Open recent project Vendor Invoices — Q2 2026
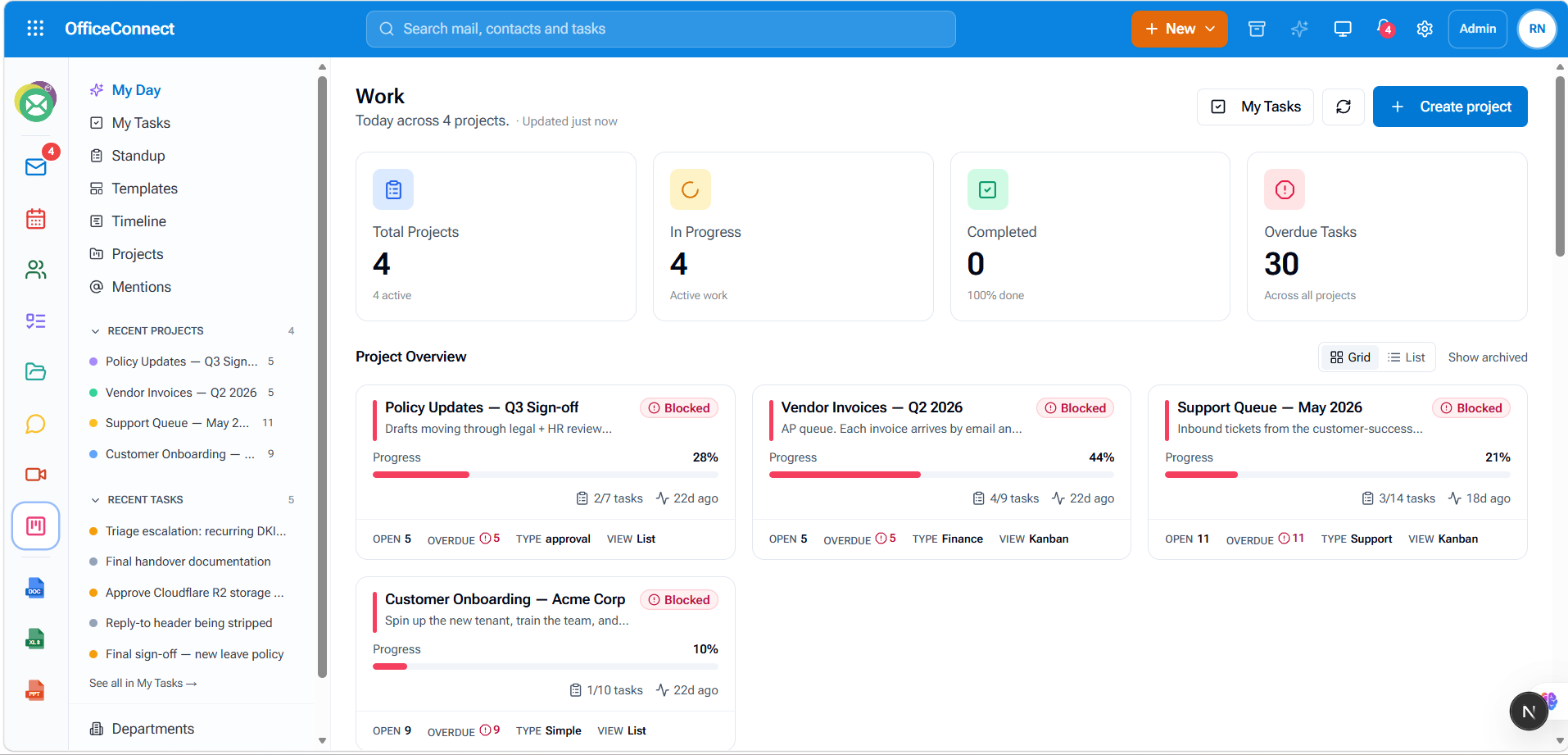This screenshot has height=755, width=1568. 181,393
